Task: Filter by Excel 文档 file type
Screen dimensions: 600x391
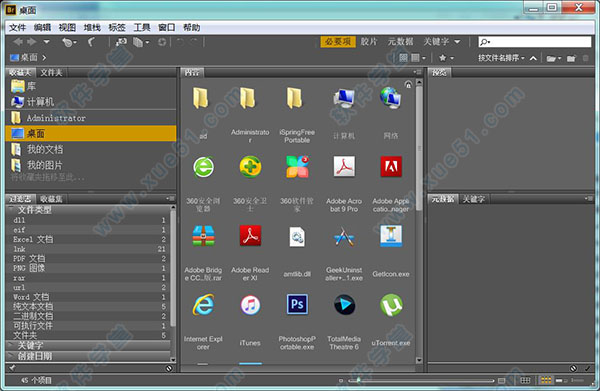Action: coord(89,239)
